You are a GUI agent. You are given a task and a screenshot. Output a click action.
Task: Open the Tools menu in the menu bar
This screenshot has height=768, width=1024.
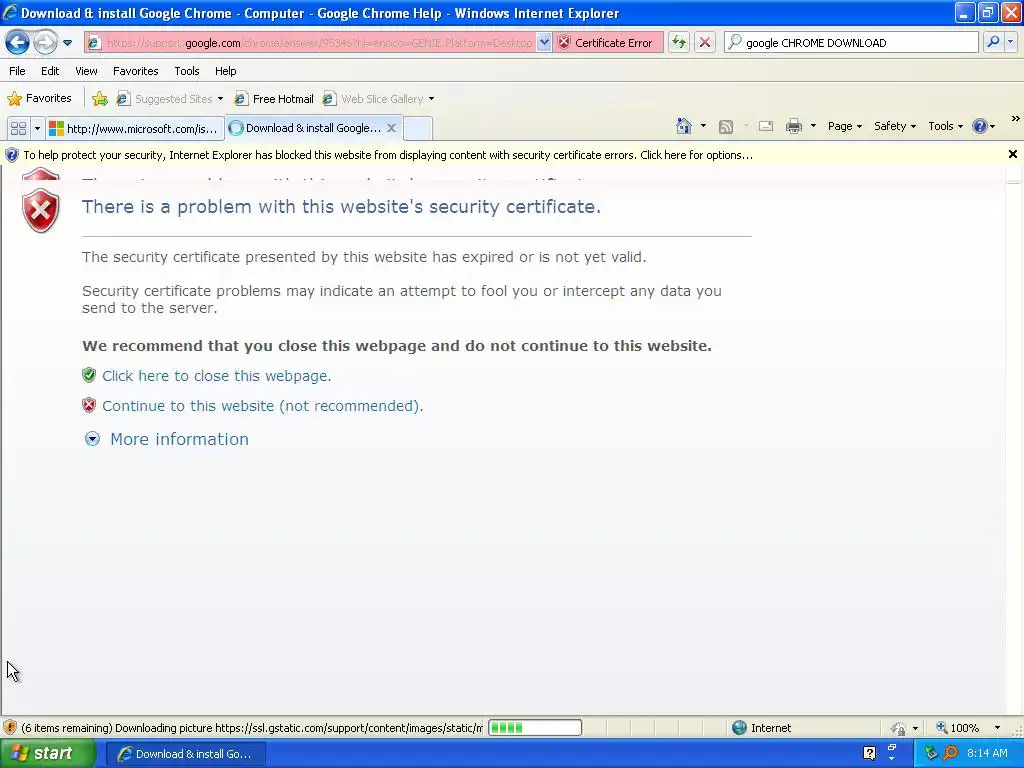point(187,71)
